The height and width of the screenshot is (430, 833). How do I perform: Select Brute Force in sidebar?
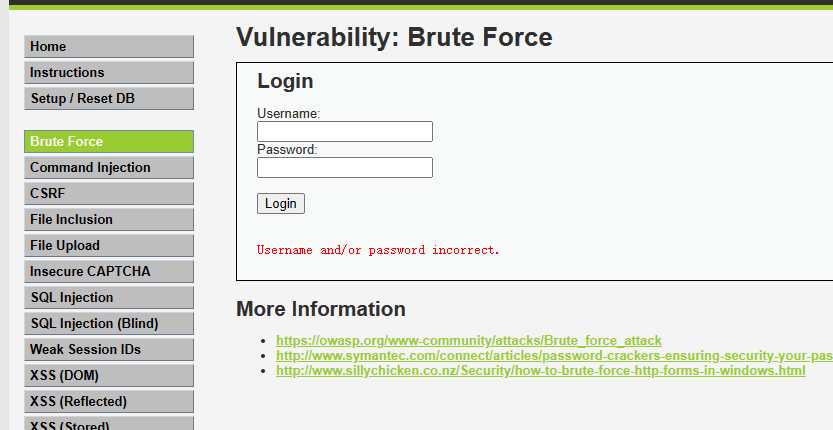(x=108, y=142)
